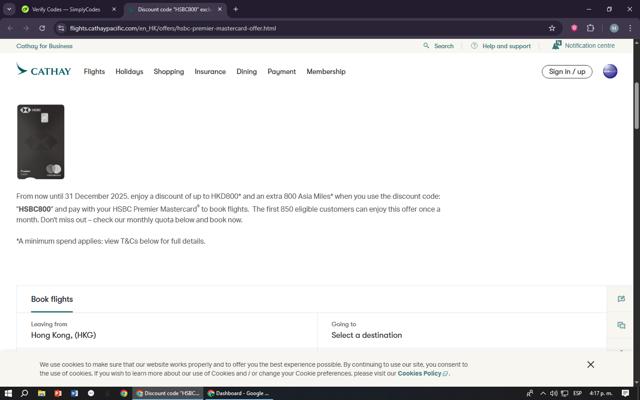Click the Chrome icon on taskbar
This screenshot has height=400, width=640.
click(x=124, y=393)
